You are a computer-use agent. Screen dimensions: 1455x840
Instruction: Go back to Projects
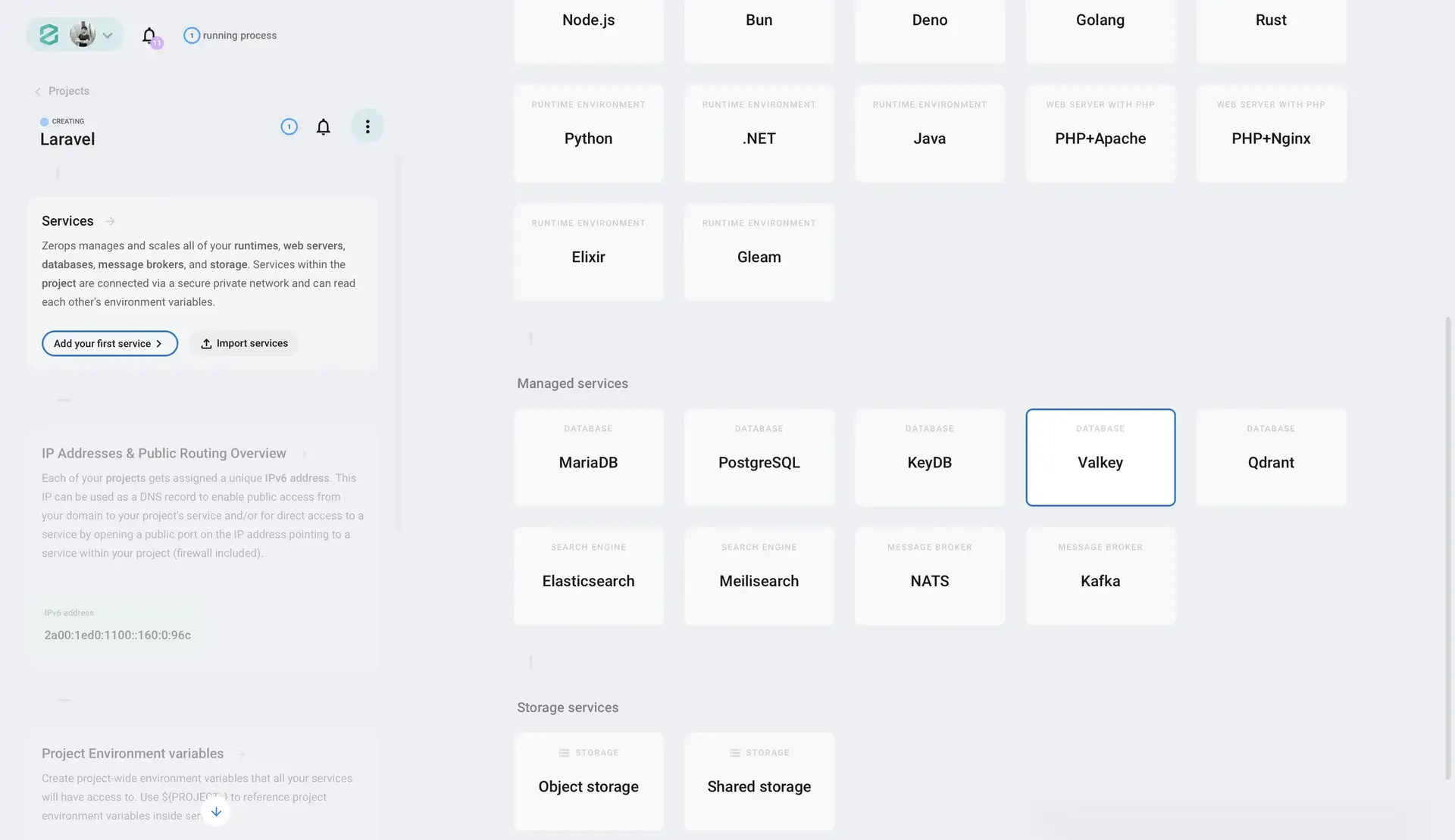pos(61,91)
